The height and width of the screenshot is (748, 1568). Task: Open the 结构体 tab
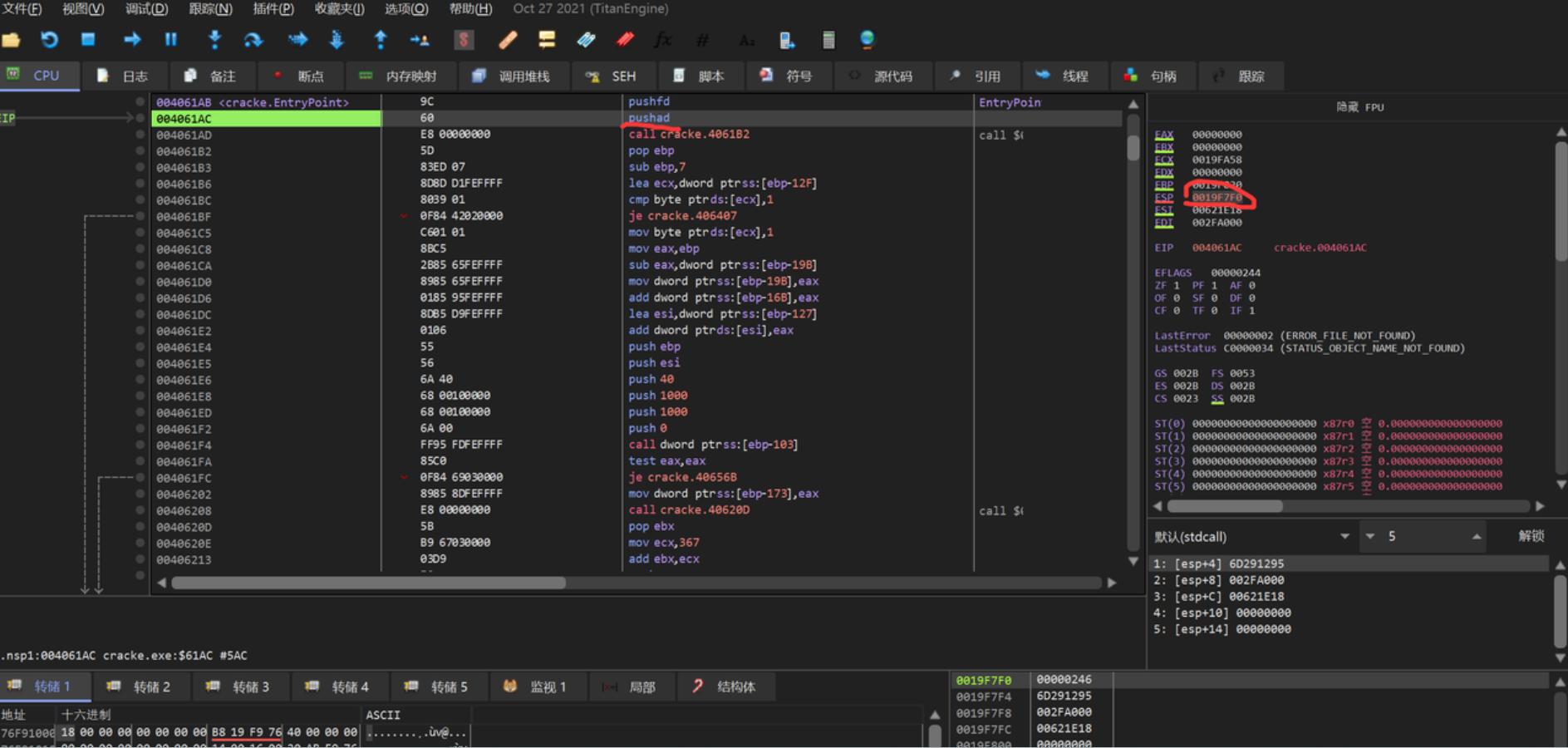point(725,686)
